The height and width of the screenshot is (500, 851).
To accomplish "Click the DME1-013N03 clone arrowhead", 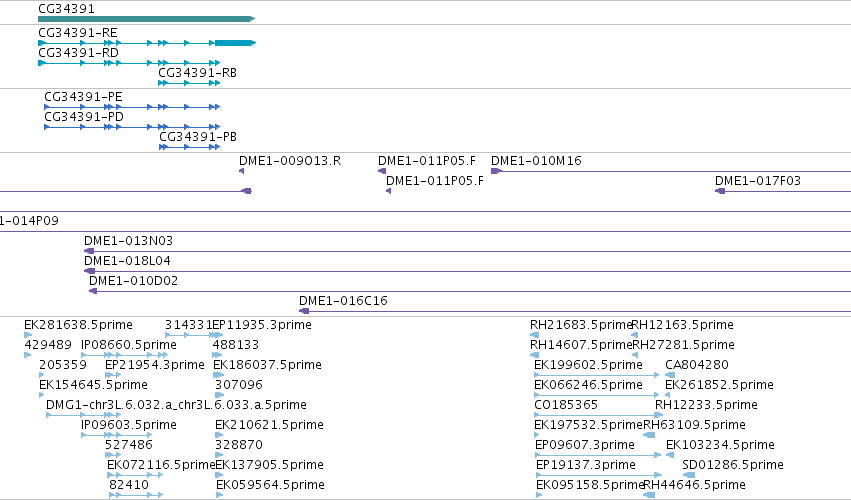I will pyautogui.click(x=89, y=251).
